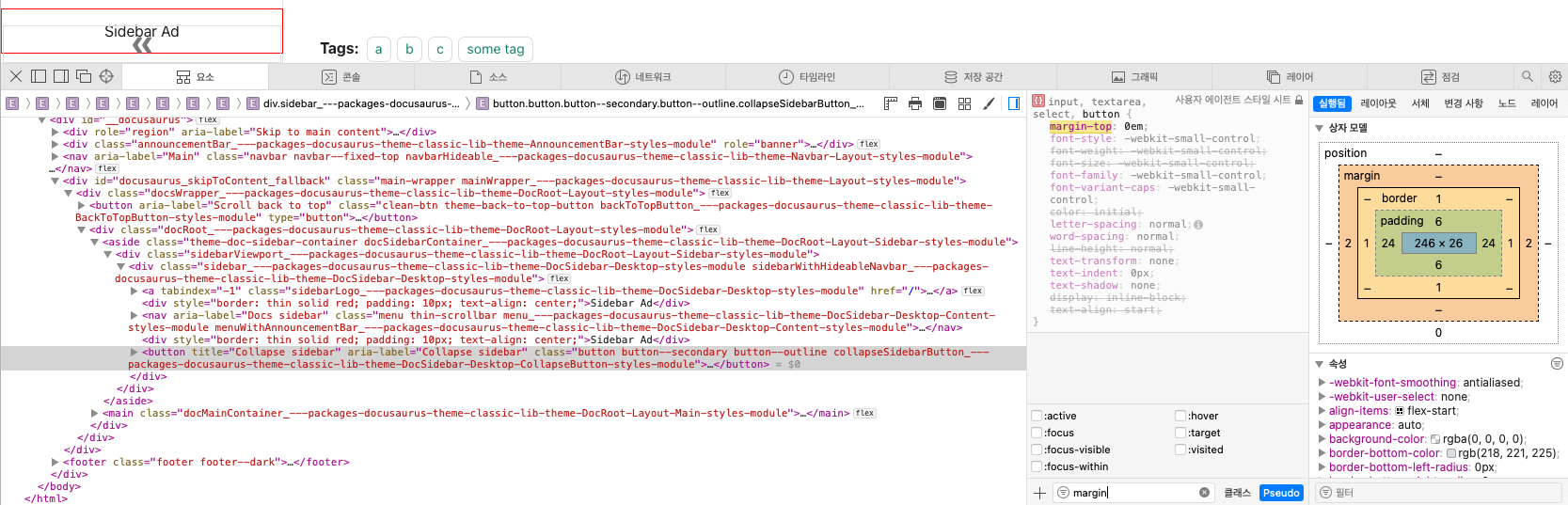This screenshot has width=1568, height=505.
Task: Enable the :focus-visible checkbox
Action: (1037, 450)
